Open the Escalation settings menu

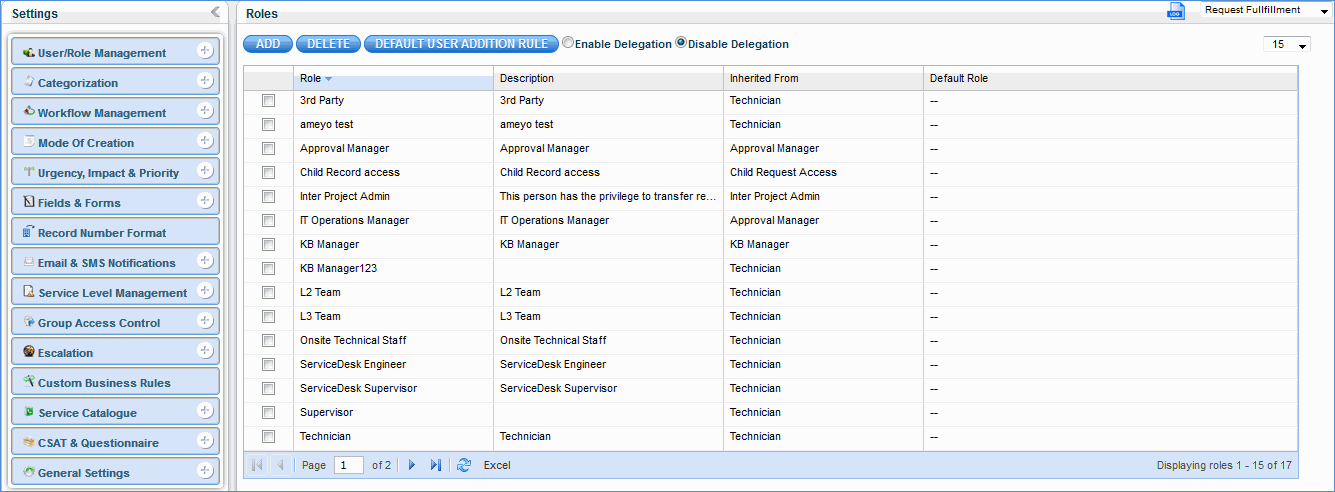(65, 353)
